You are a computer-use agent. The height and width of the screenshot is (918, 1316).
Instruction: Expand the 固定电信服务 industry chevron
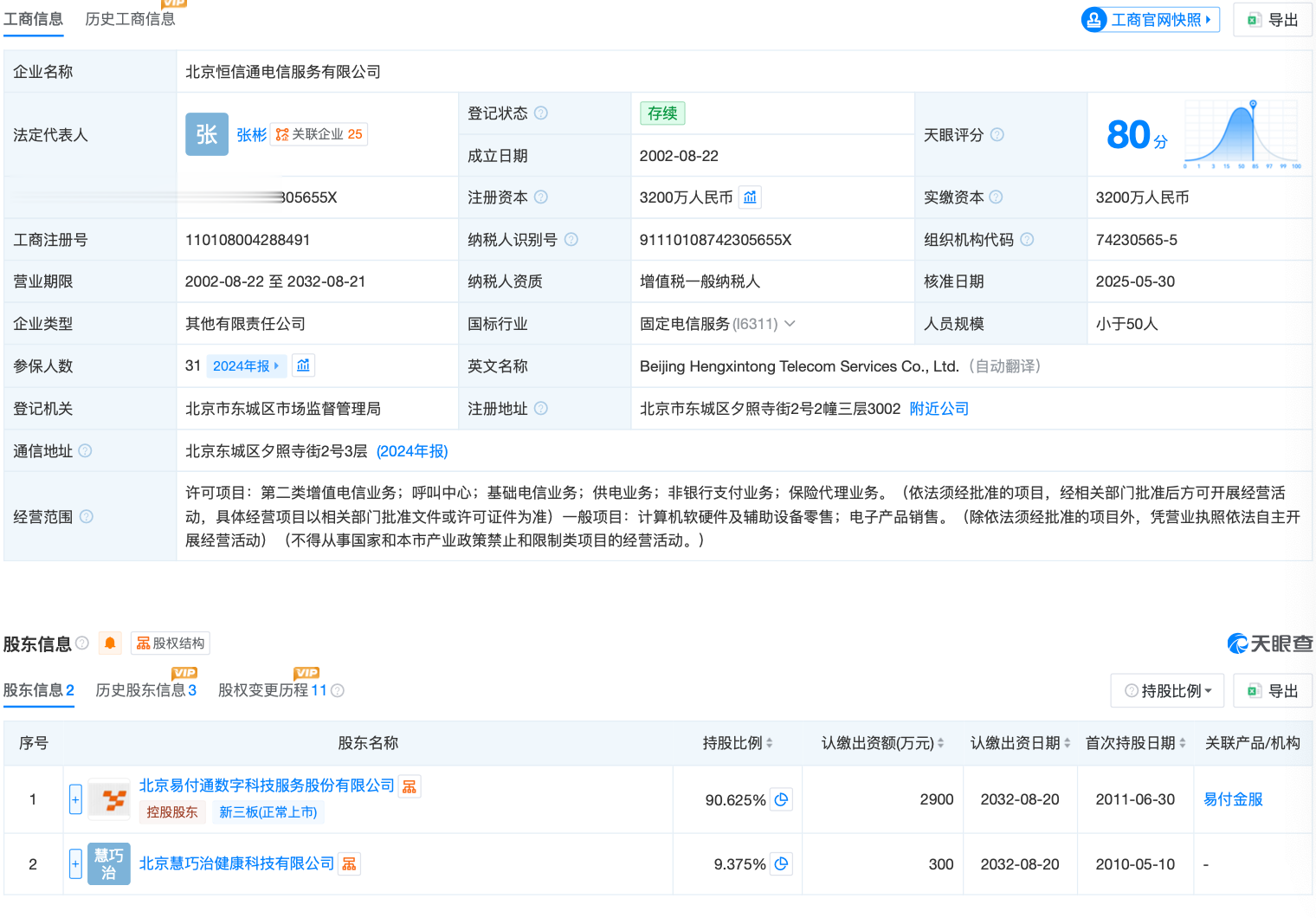(x=790, y=324)
